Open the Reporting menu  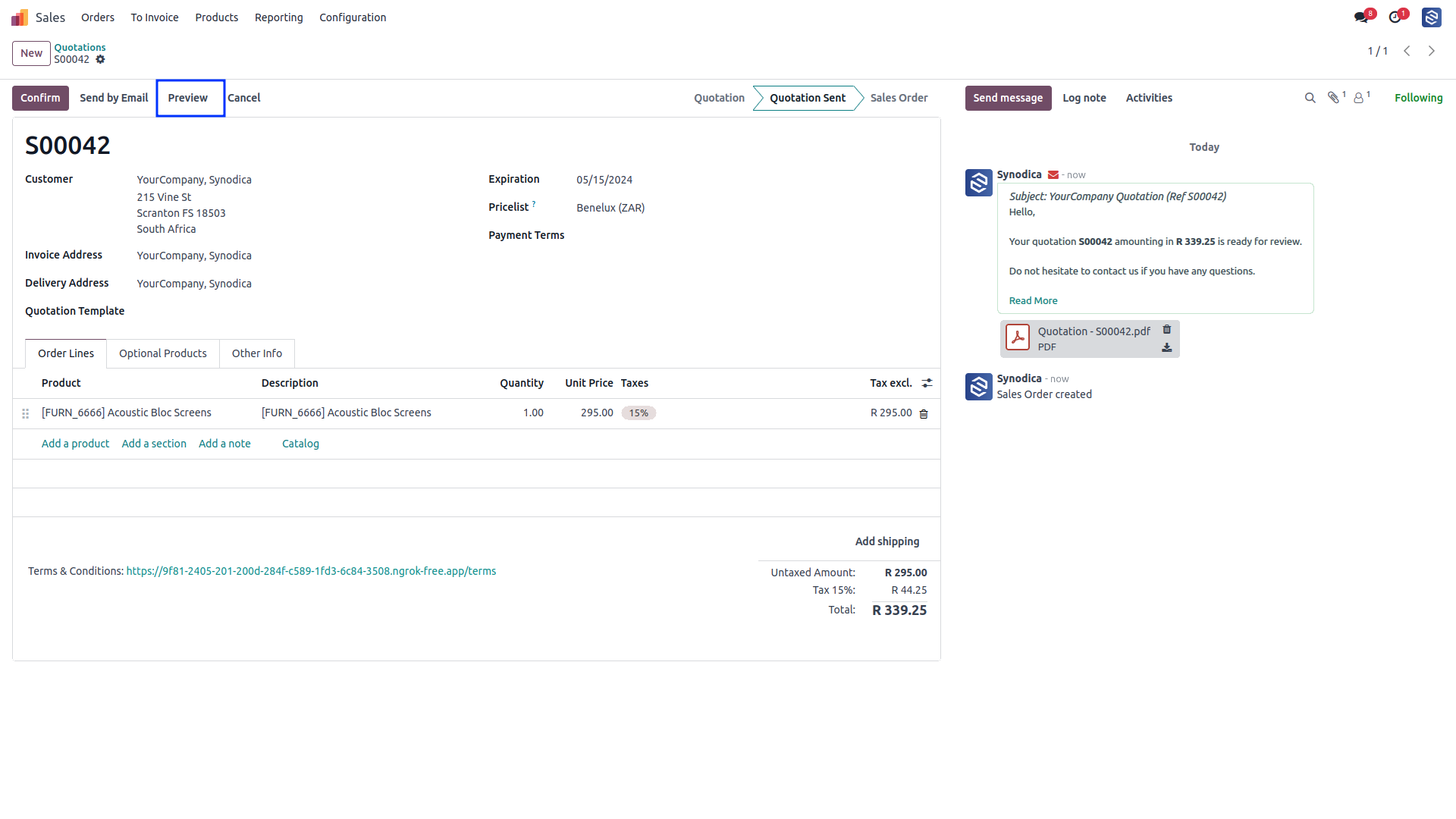pyautogui.click(x=279, y=17)
